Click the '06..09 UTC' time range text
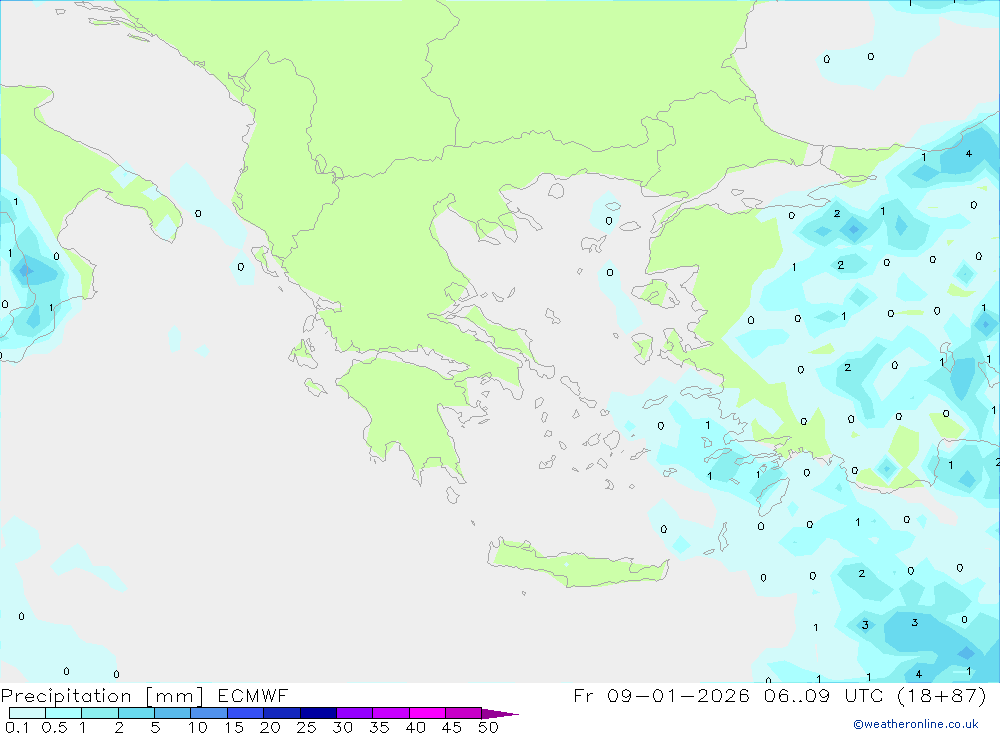 (x=823, y=695)
